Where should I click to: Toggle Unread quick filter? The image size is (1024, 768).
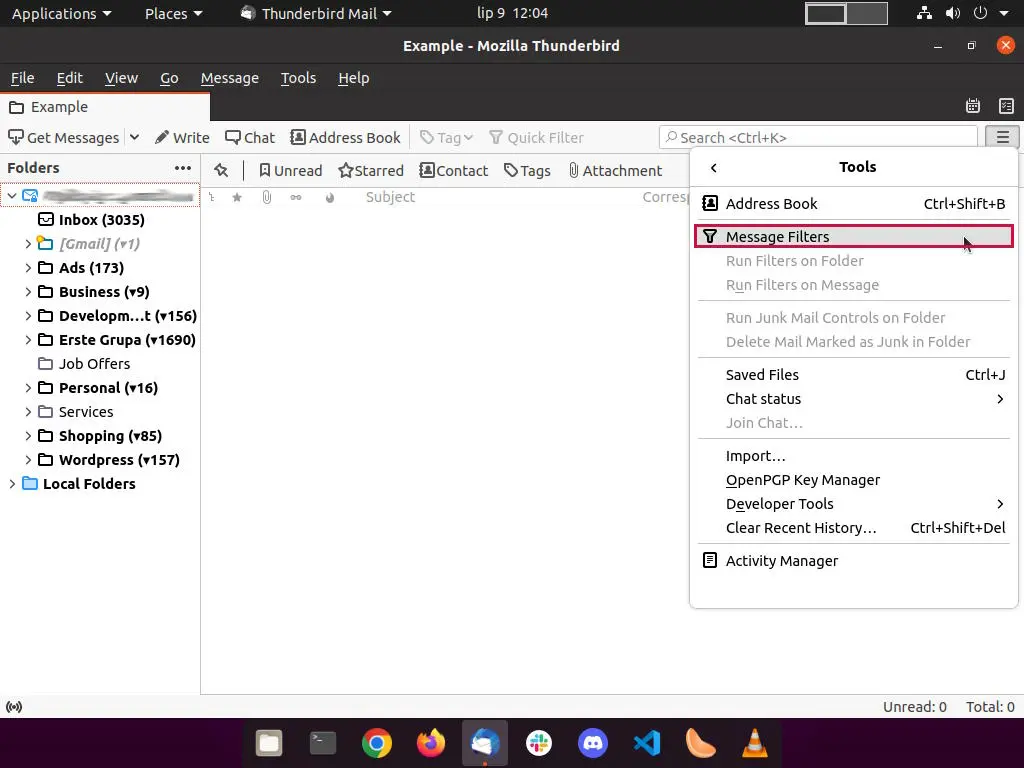click(291, 170)
